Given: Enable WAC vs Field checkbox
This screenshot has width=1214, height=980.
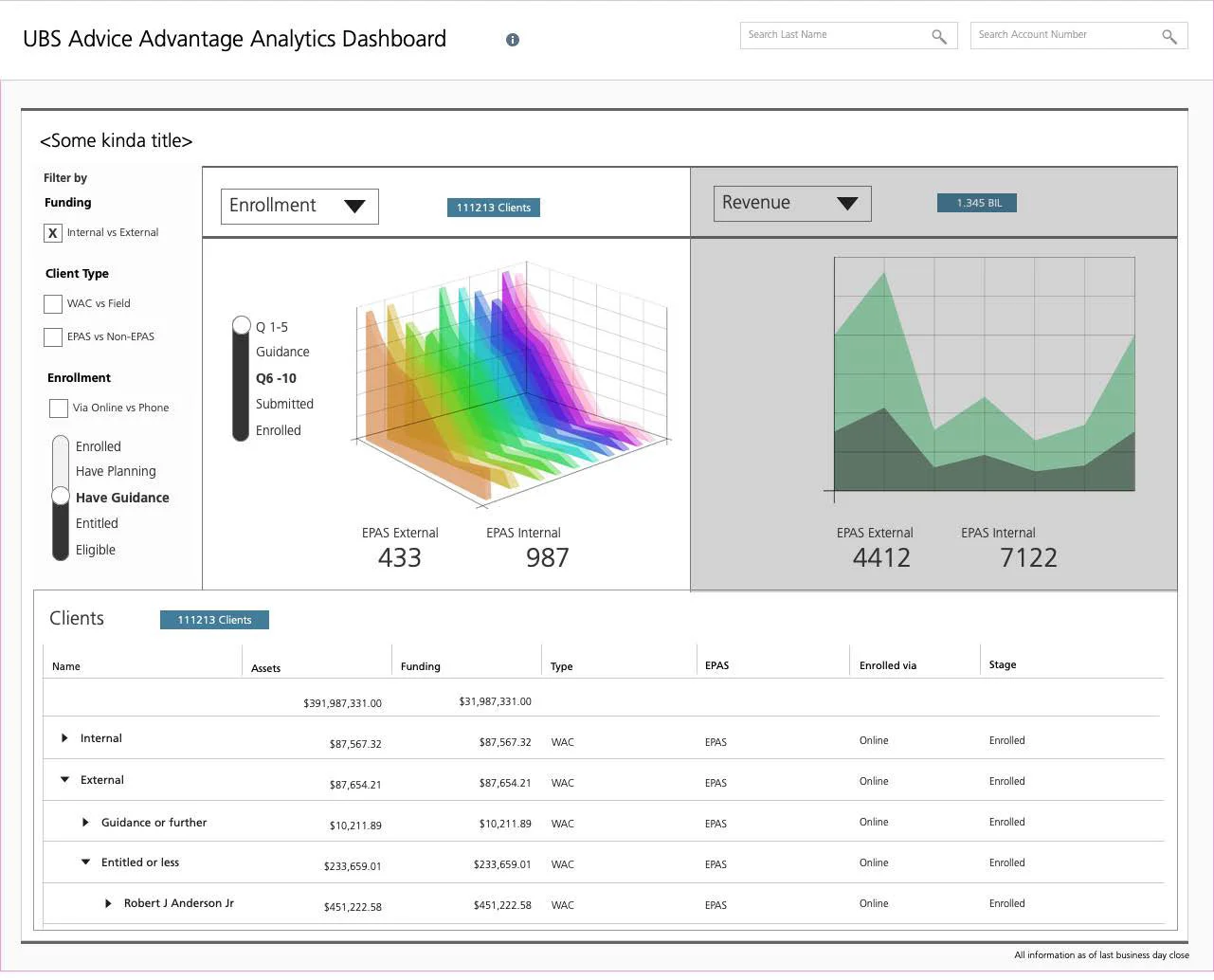Looking at the screenshot, I should tap(53, 304).
